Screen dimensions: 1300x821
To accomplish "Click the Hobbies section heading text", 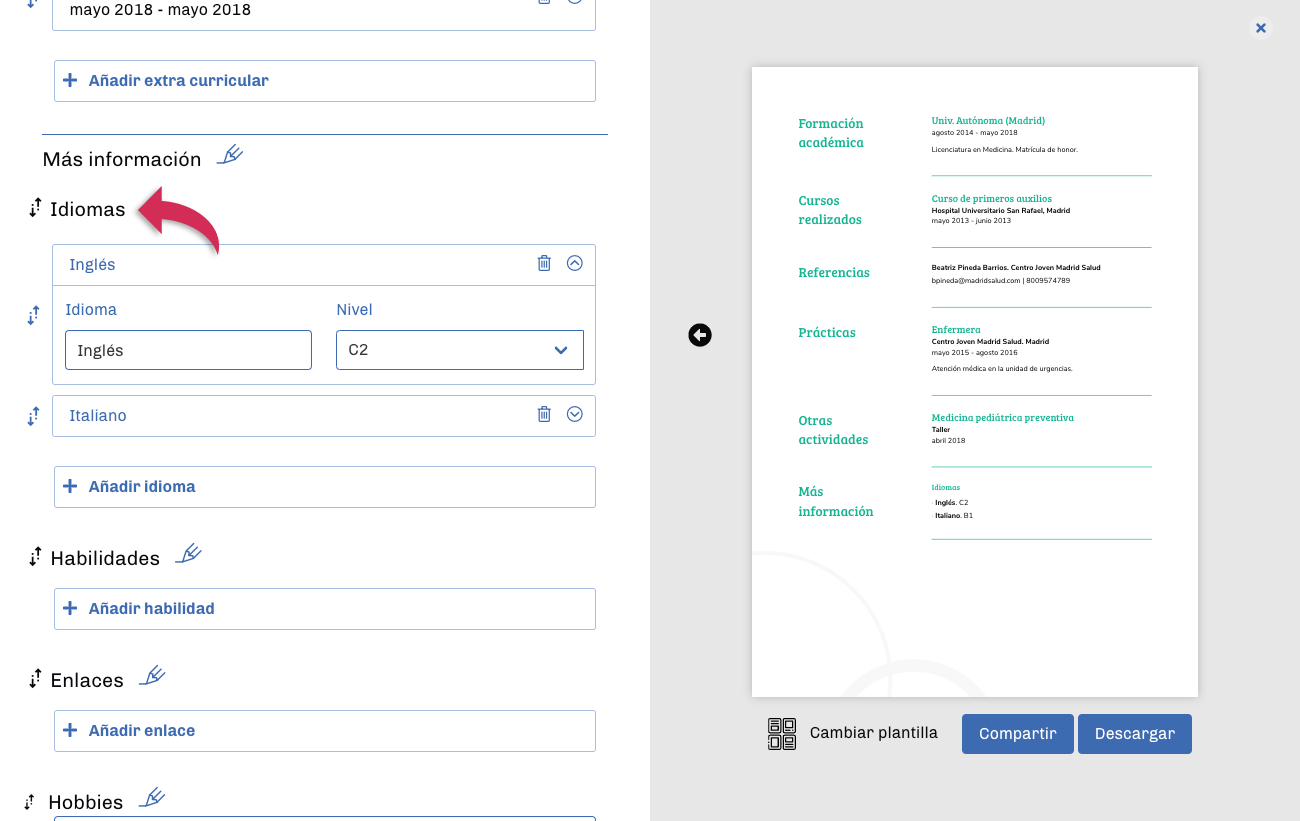I will (x=86, y=802).
